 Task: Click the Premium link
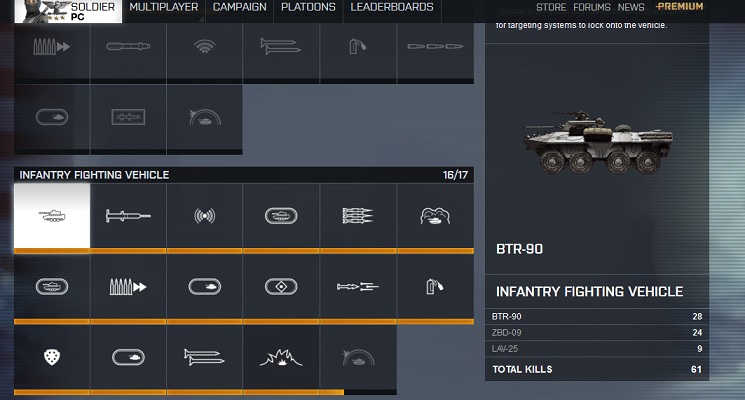pos(679,7)
